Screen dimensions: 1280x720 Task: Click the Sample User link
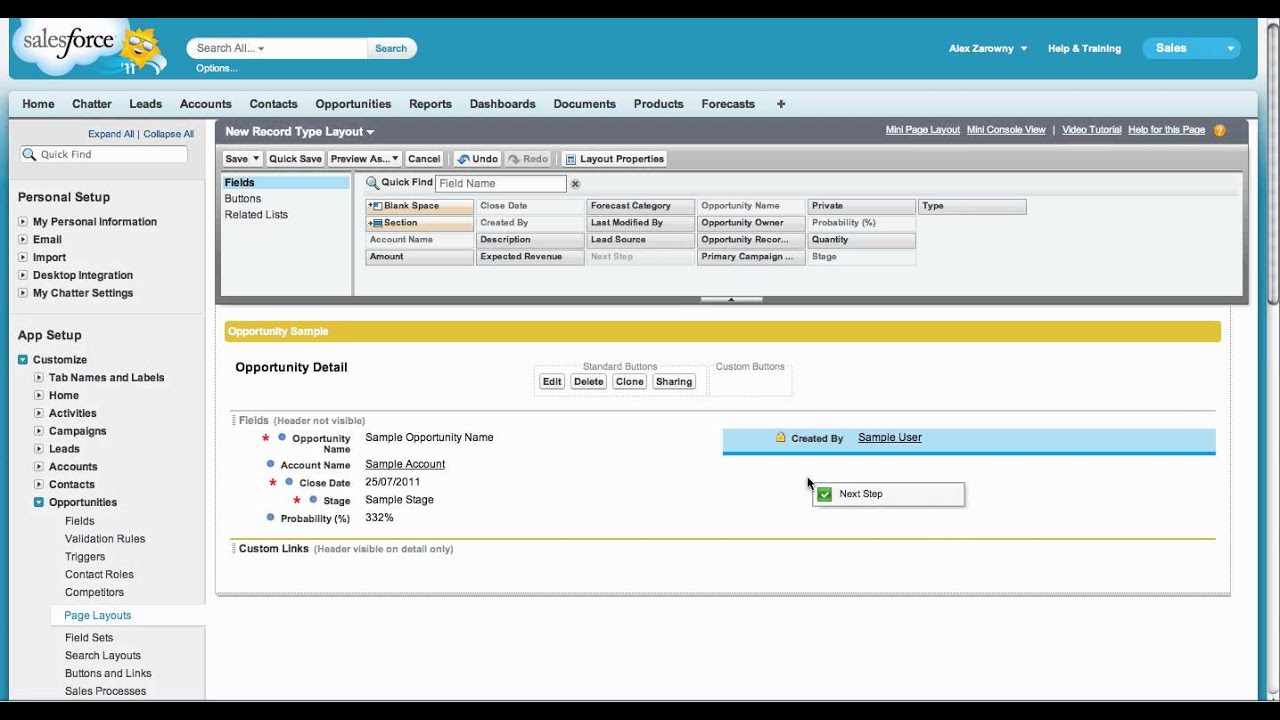coord(890,437)
